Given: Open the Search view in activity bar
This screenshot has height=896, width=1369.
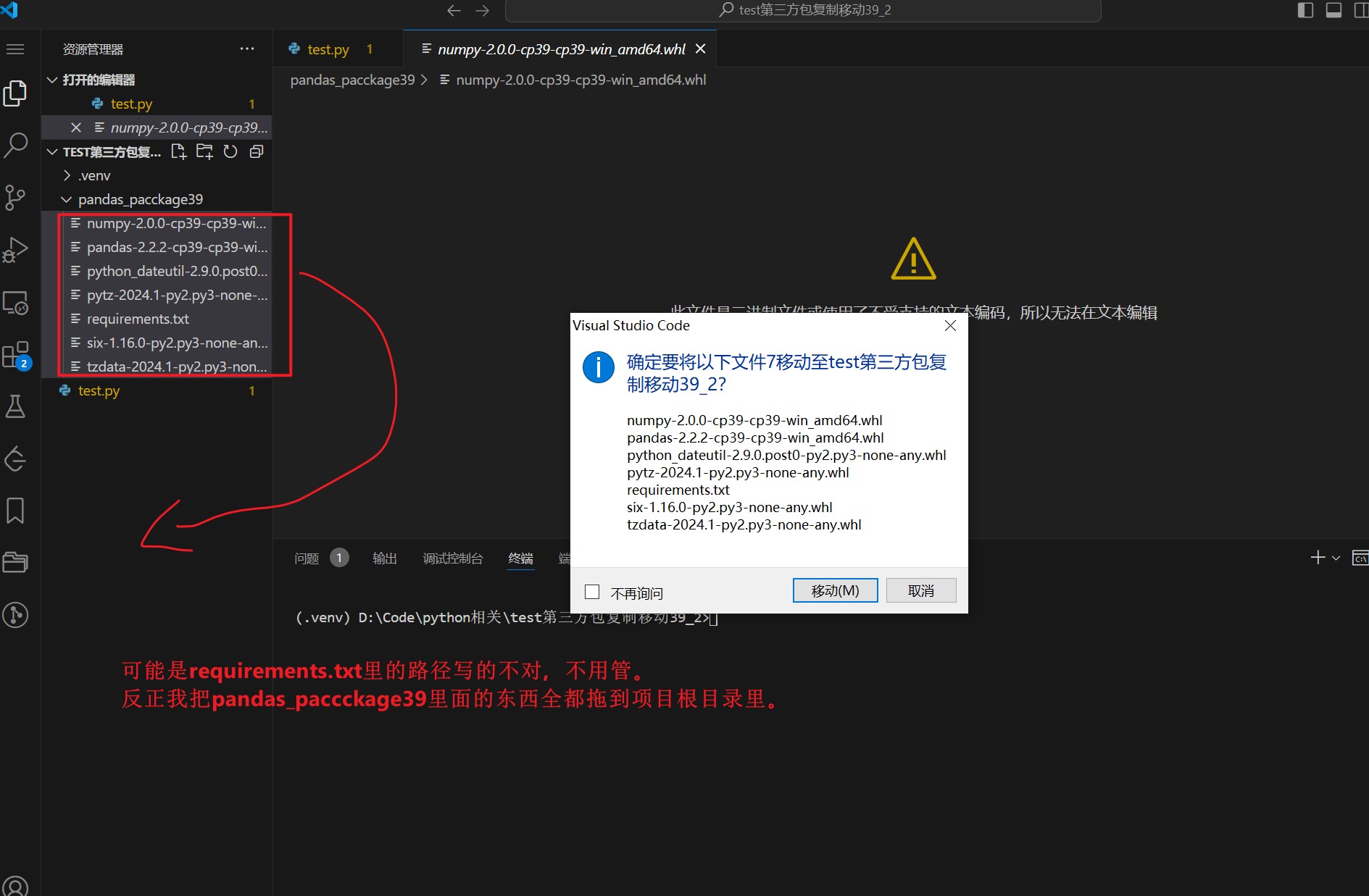Looking at the screenshot, I should pyautogui.click(x=16, y=145).
